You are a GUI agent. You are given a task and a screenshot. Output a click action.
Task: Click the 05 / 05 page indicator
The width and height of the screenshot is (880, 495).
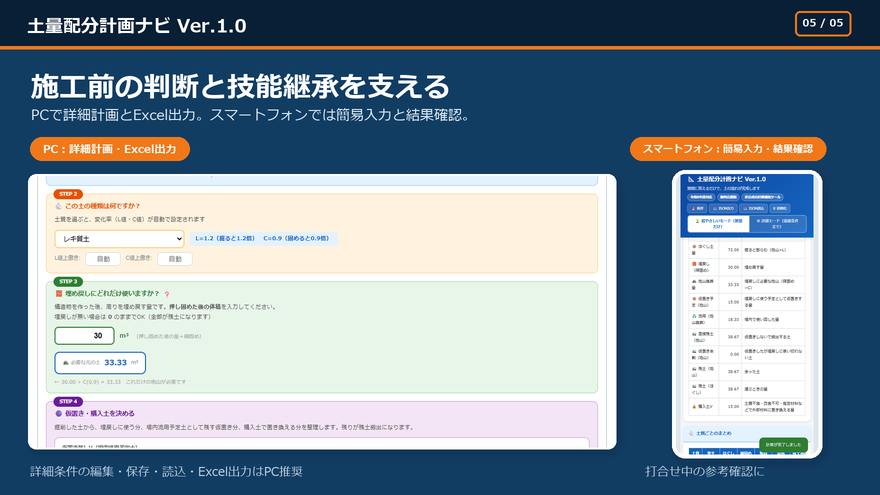coord(823,24)
